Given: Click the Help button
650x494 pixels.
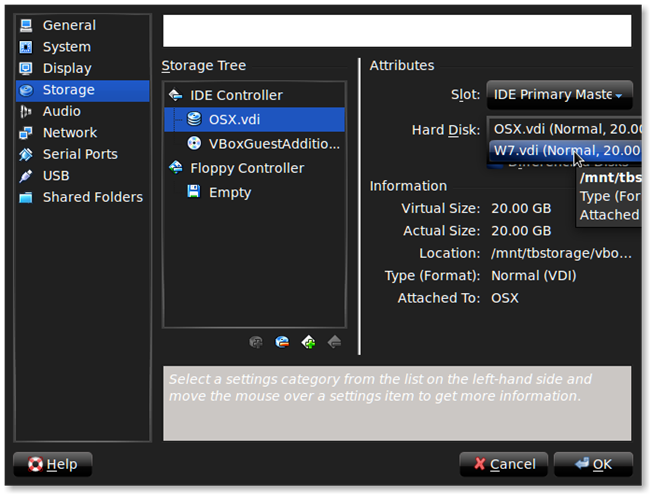Looking at the screenshot, I should [x=53, y=465].
